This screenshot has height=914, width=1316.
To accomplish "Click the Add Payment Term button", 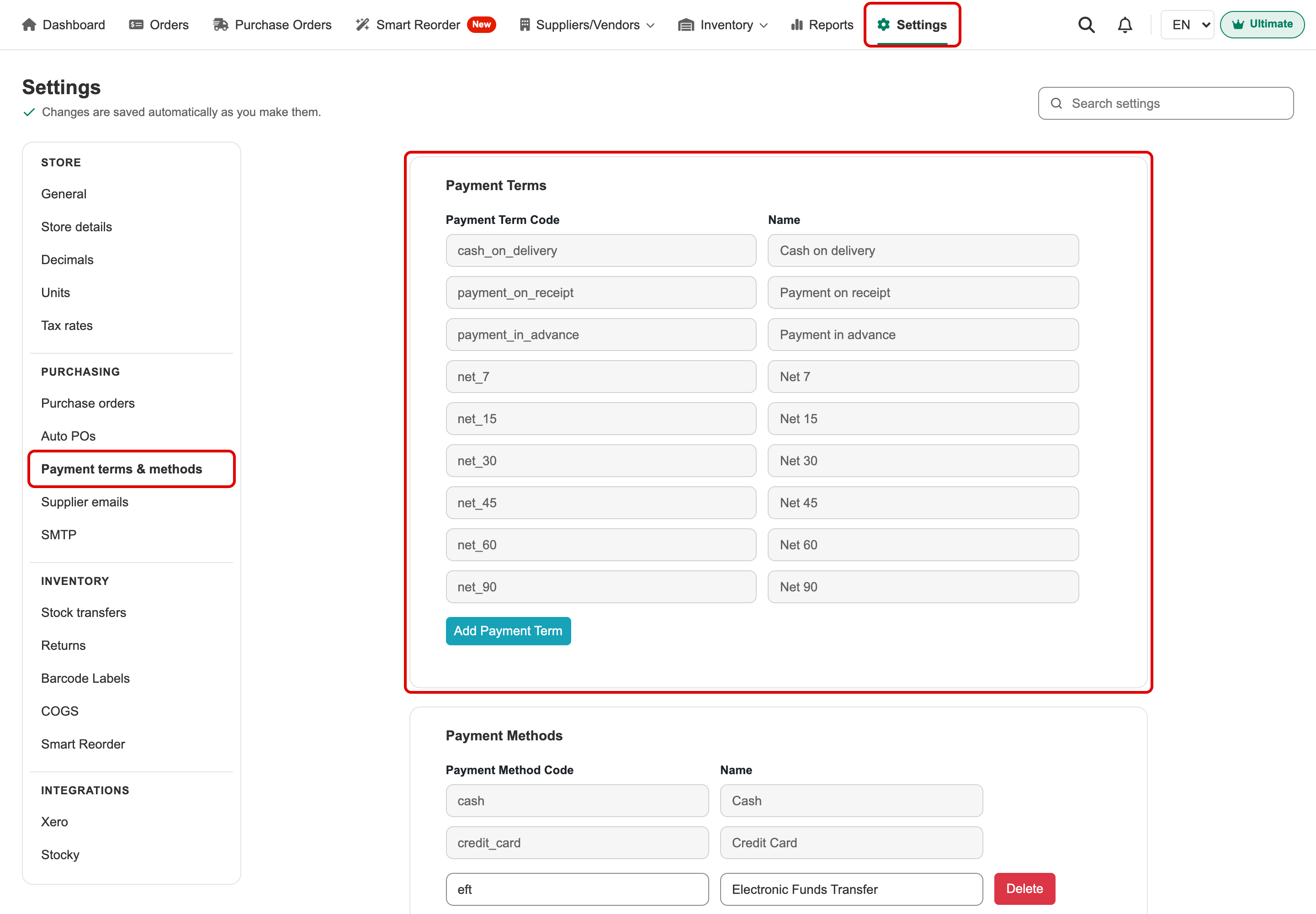I will (508, 631).
